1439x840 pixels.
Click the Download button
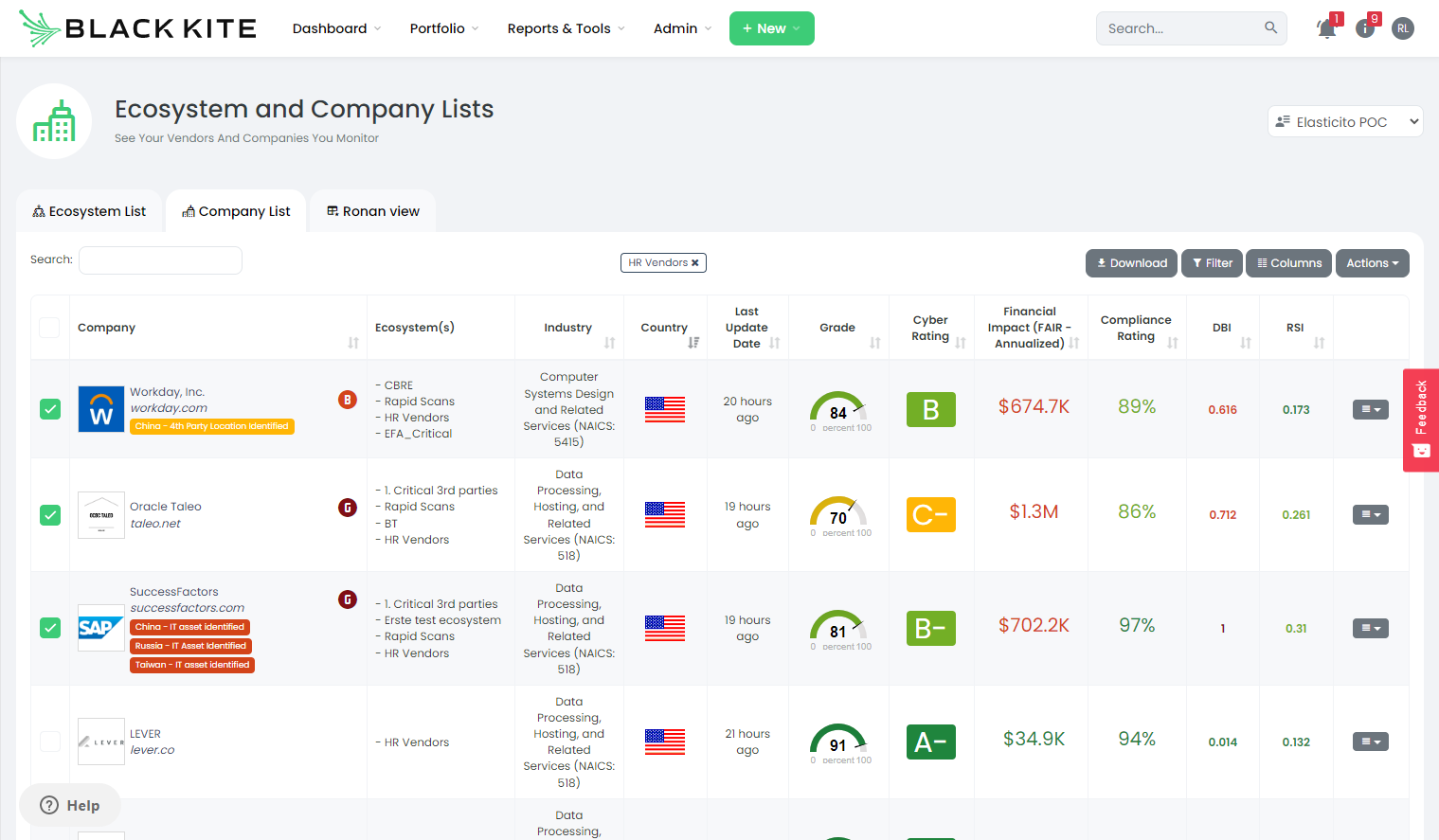click(1132, 263)
